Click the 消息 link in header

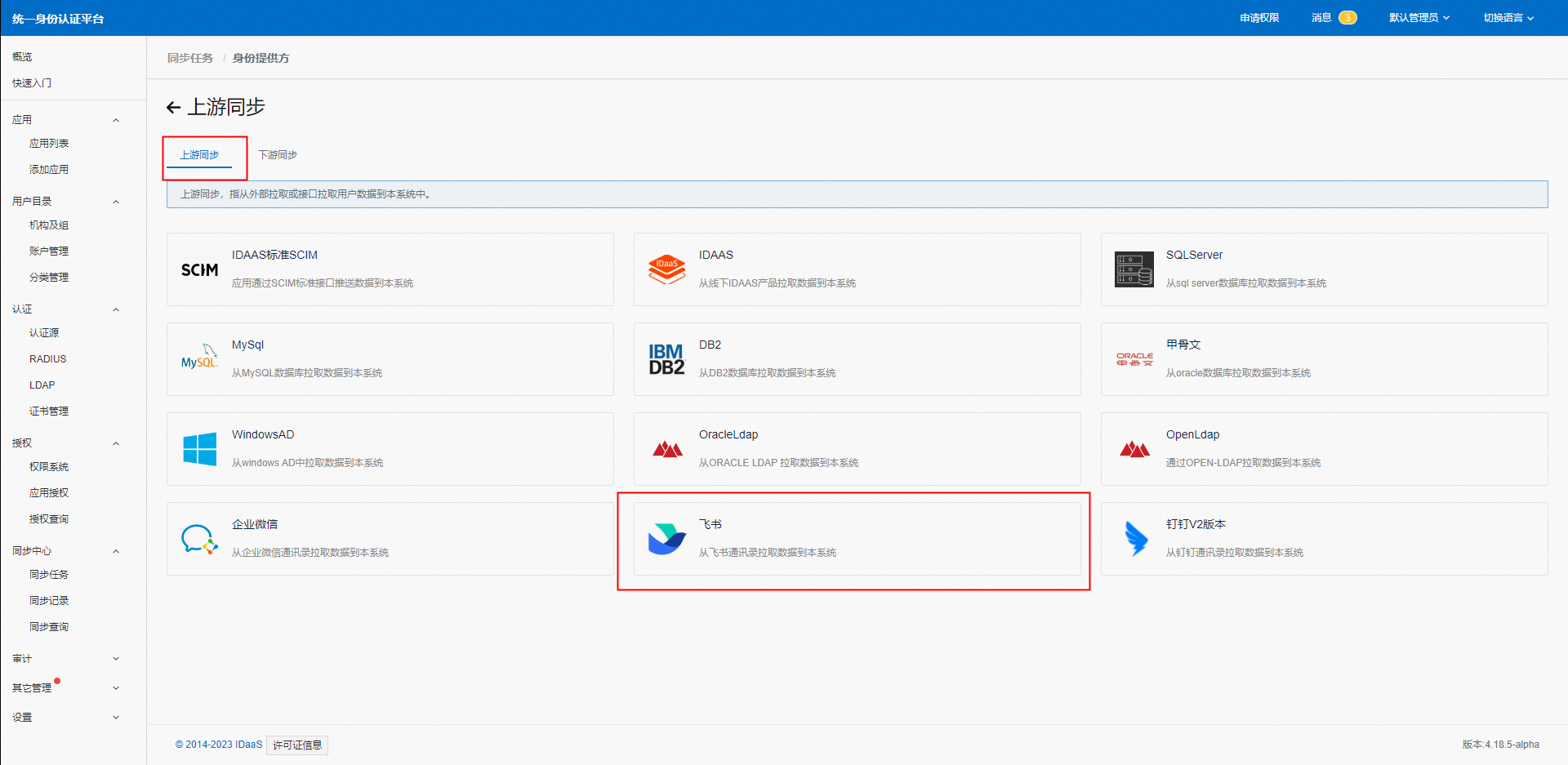(x=1321, y=18)
